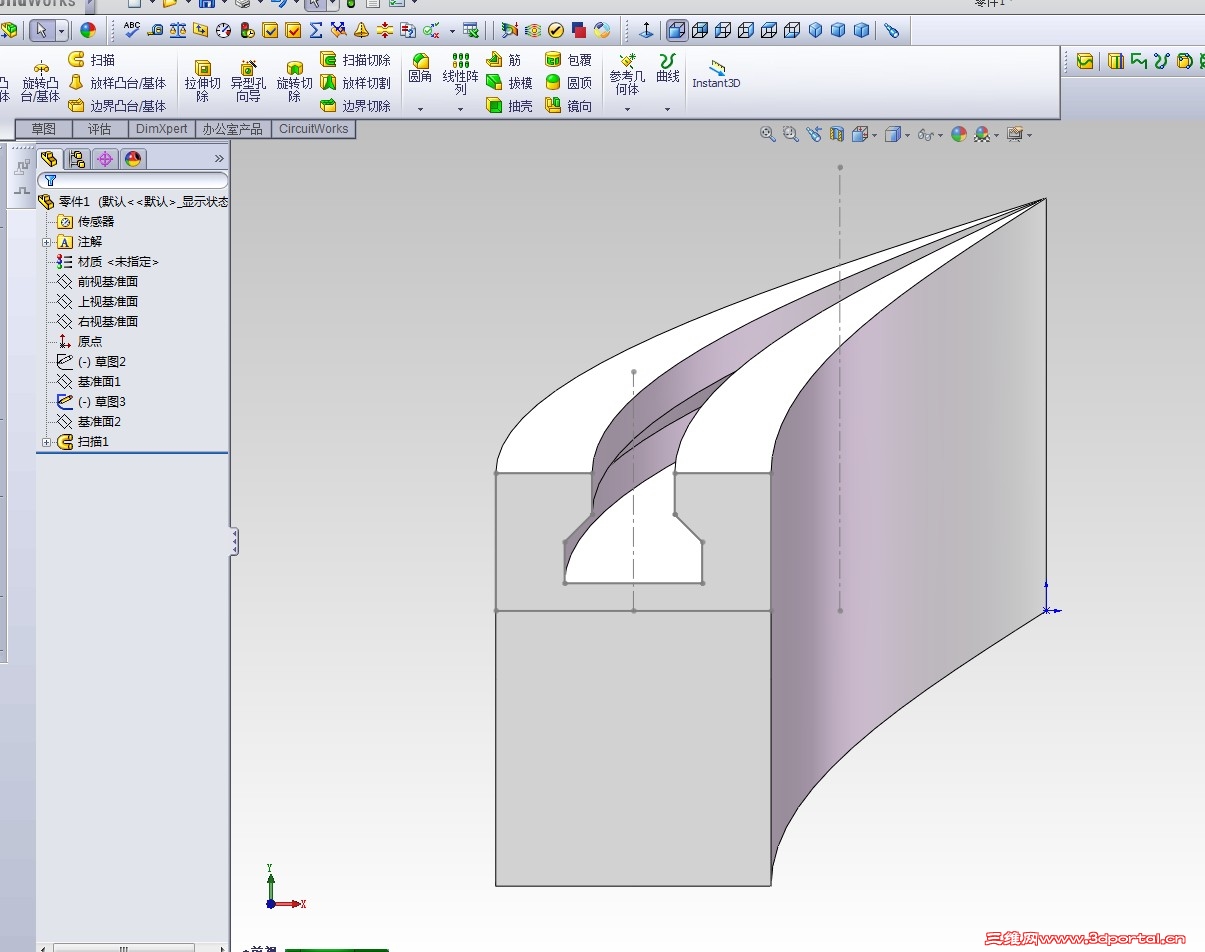This screenshot has height=952, width=1205.
Task: Open the 异型孔向导 hole wizard
Action: pyautogui.click(x=248, y=83)
